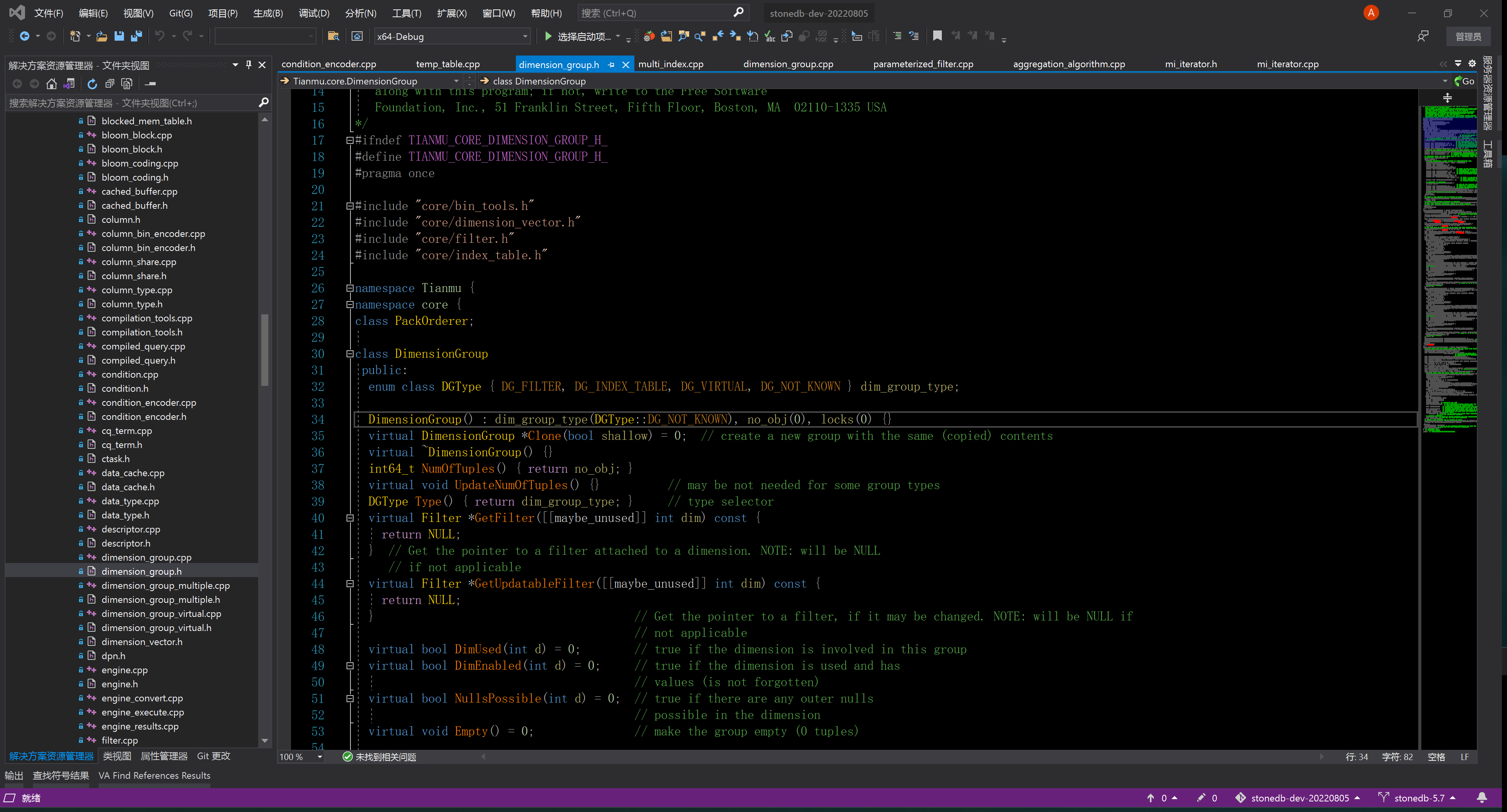Viewport: 1507px width, 812px height.
Task: Click the Home icon in Solution Explorer
Action: pyautogui.click(x=52, y=84)
